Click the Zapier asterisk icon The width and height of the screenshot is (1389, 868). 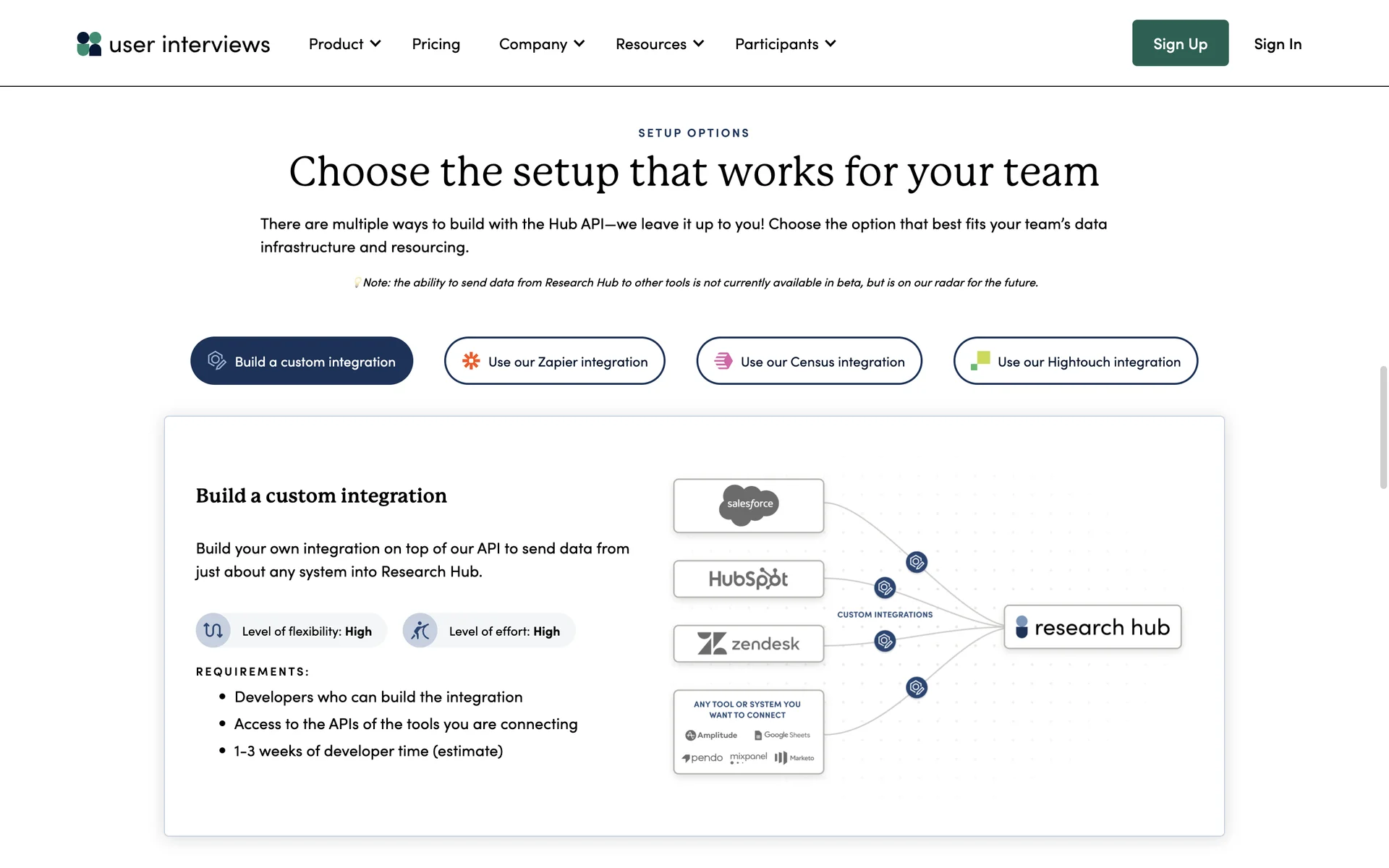click(471, 361)
